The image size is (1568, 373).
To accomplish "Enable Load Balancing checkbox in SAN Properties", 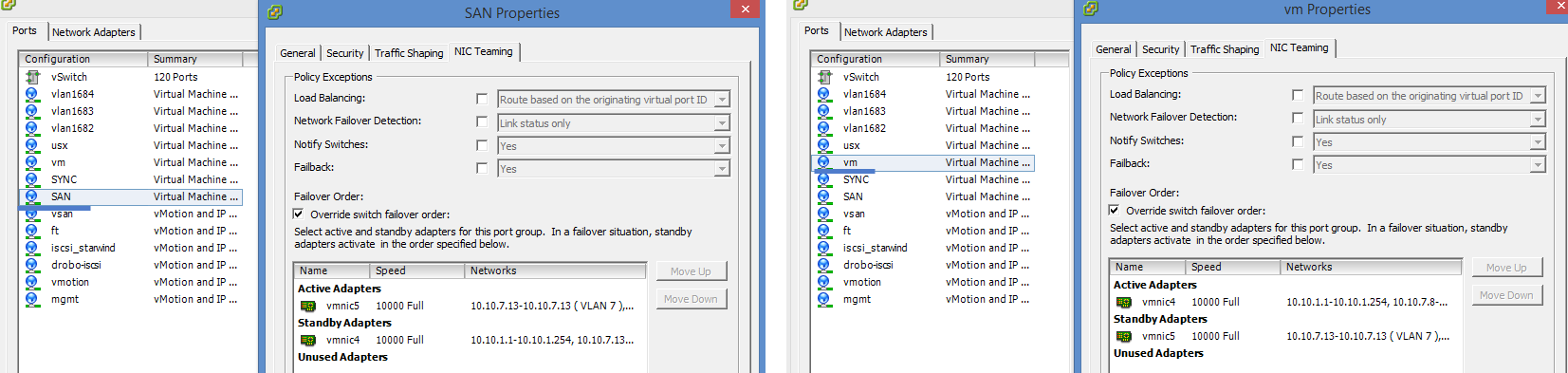I will click(x=482, y=99).
